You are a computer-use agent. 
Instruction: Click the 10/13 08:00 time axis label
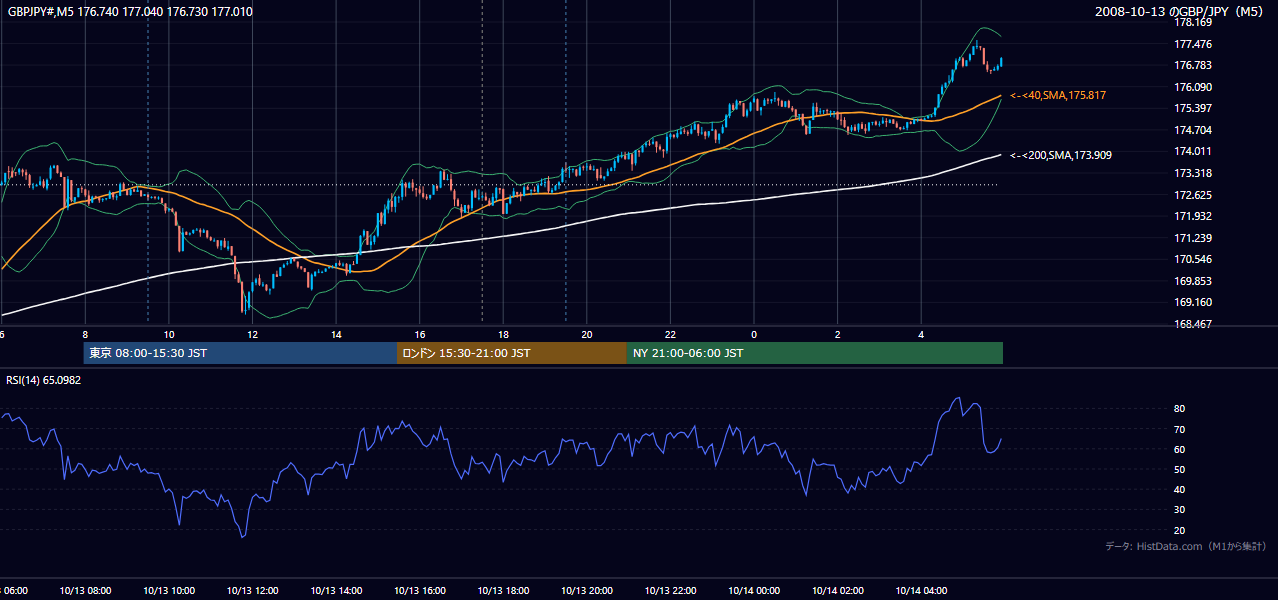coord(85,591)
